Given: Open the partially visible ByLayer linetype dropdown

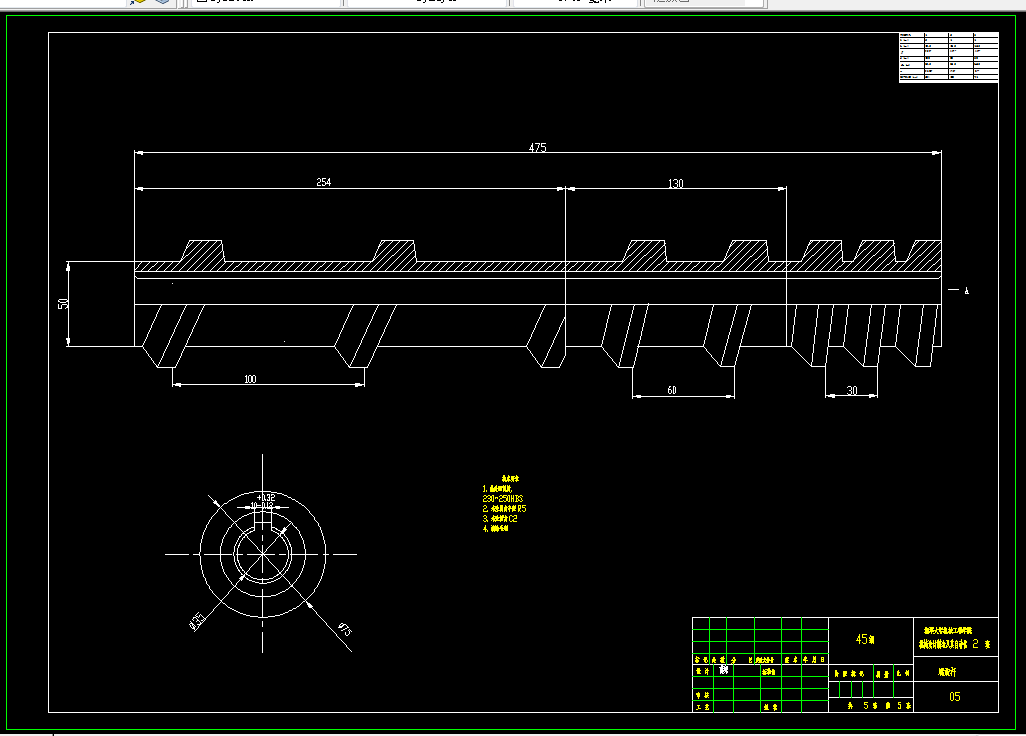Looking at the screenshot, I should (x=427, y=3).
